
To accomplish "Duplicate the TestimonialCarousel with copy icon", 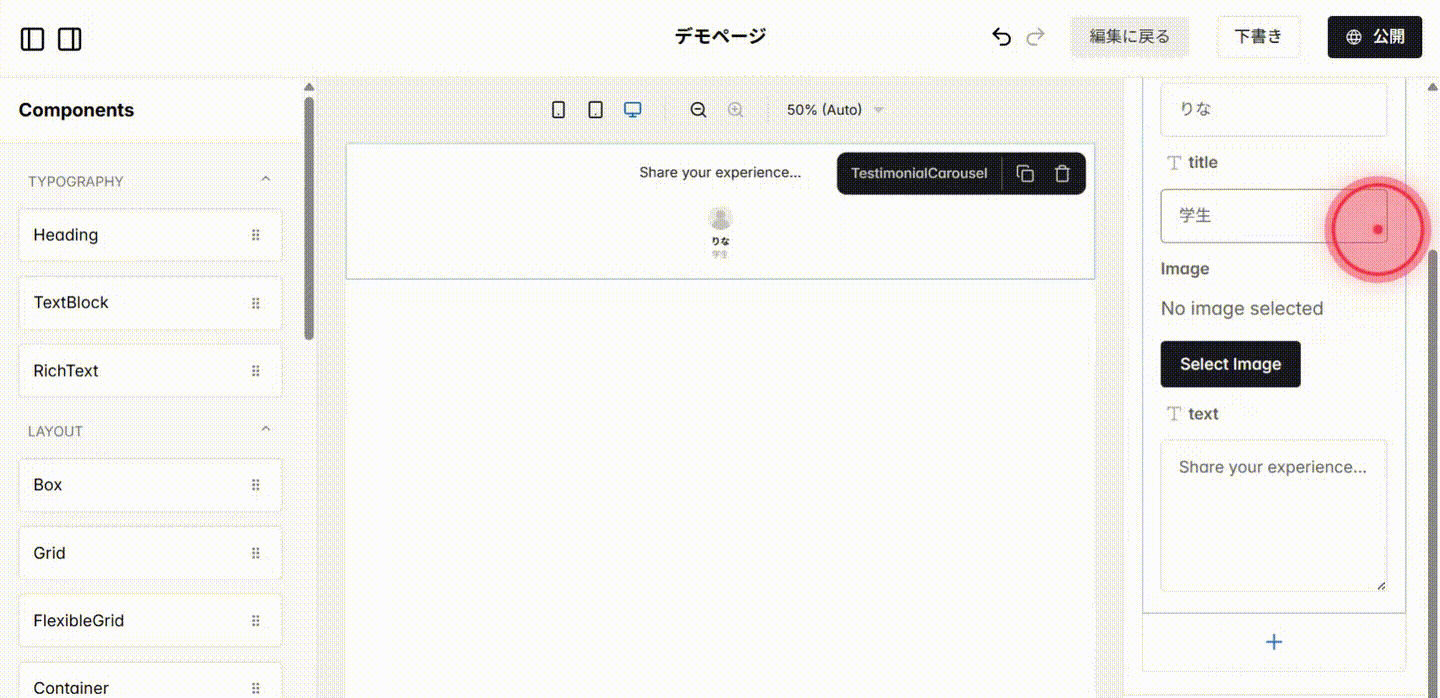I will pyautogui.click(x=1025, y=173).
